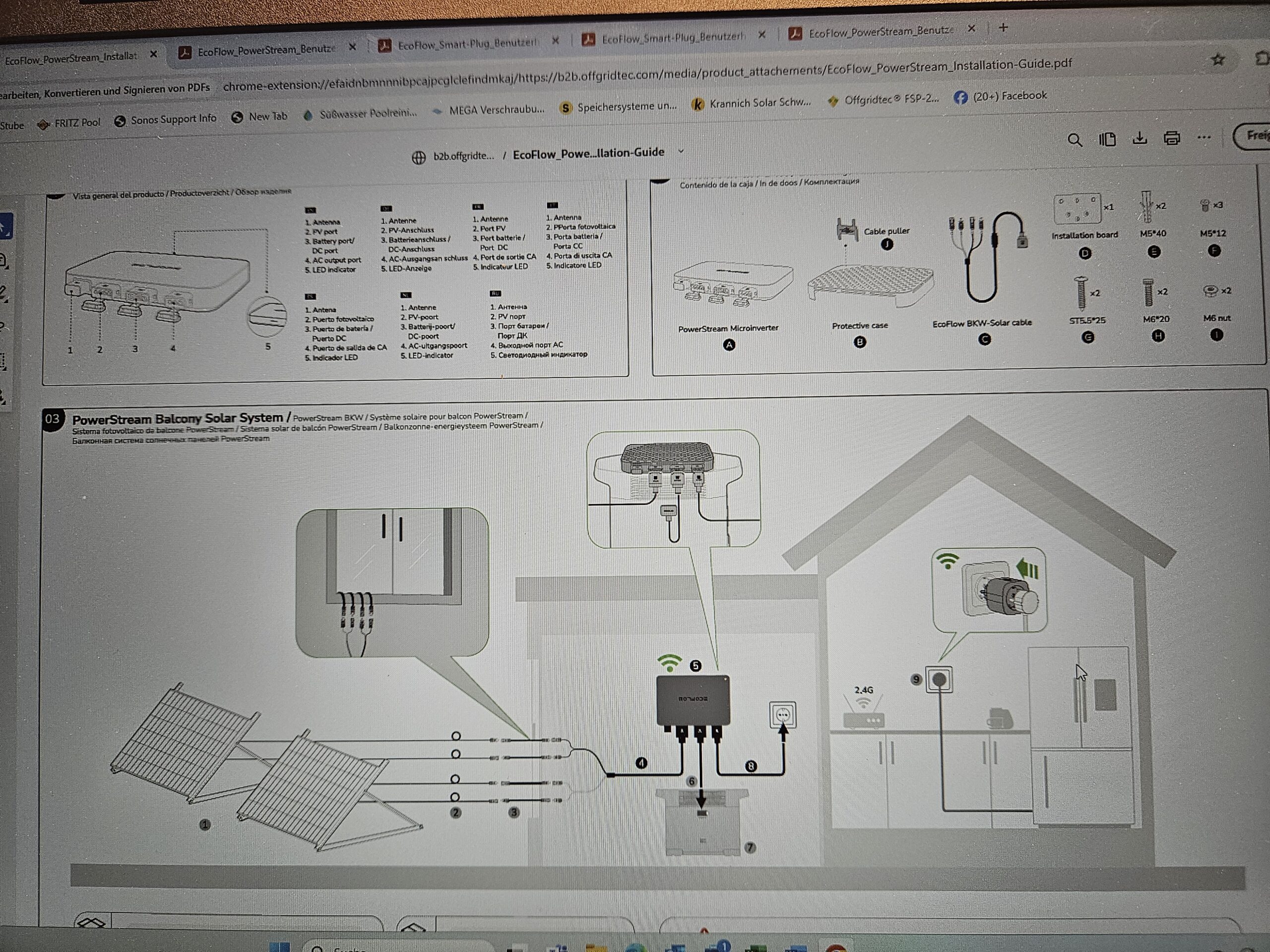This screenshot has width=1270, height=952.
Task: Click the Freigeben share button
Action: point(1253,136)
